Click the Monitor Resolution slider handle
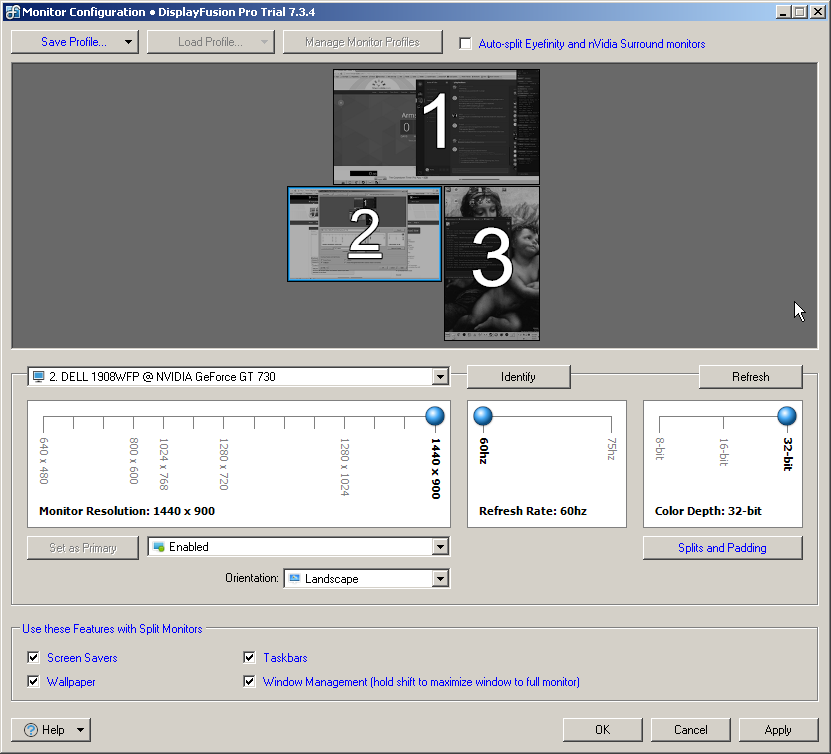 point(434,416)
